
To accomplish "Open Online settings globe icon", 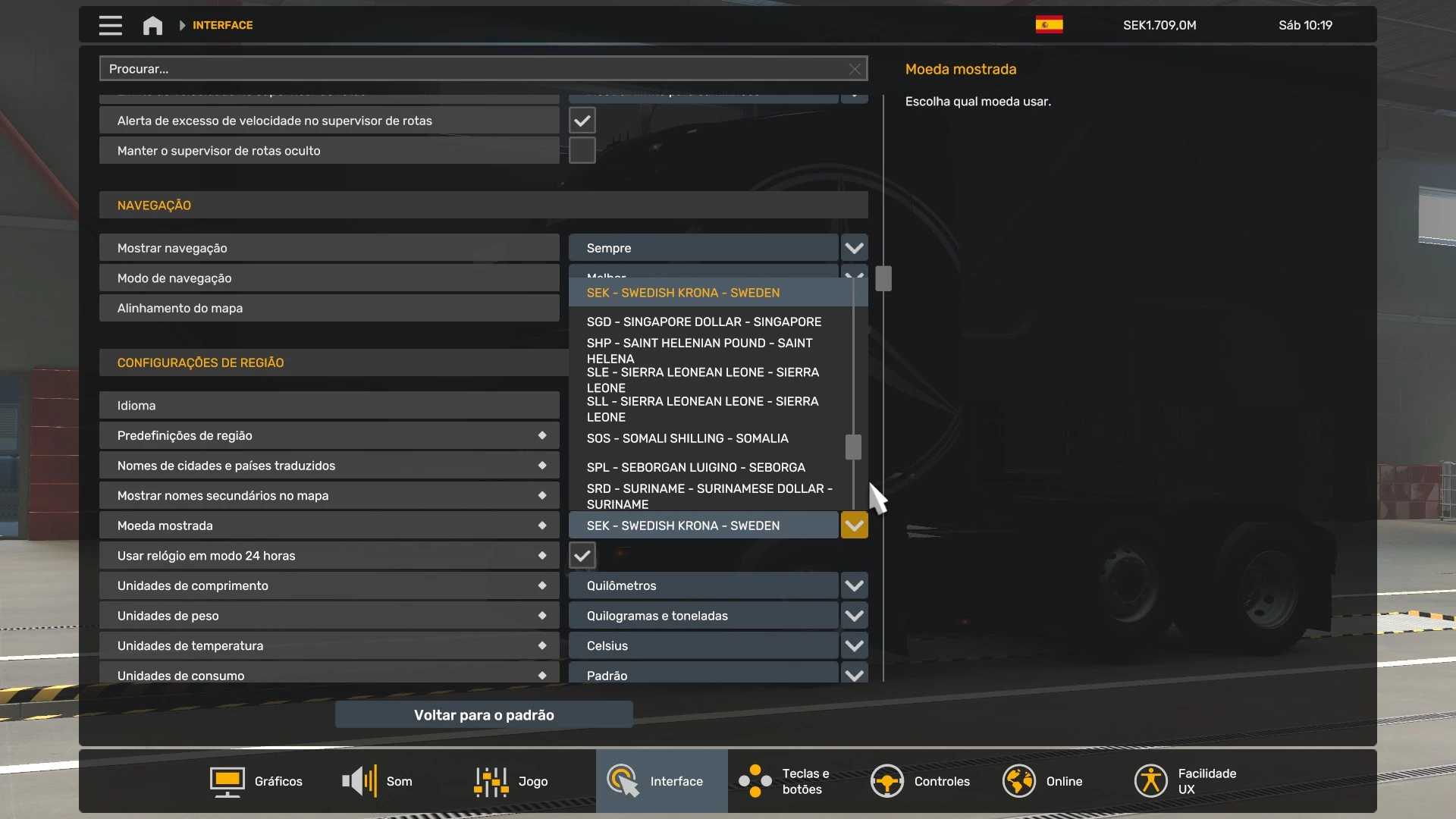I will (1018, 781).
